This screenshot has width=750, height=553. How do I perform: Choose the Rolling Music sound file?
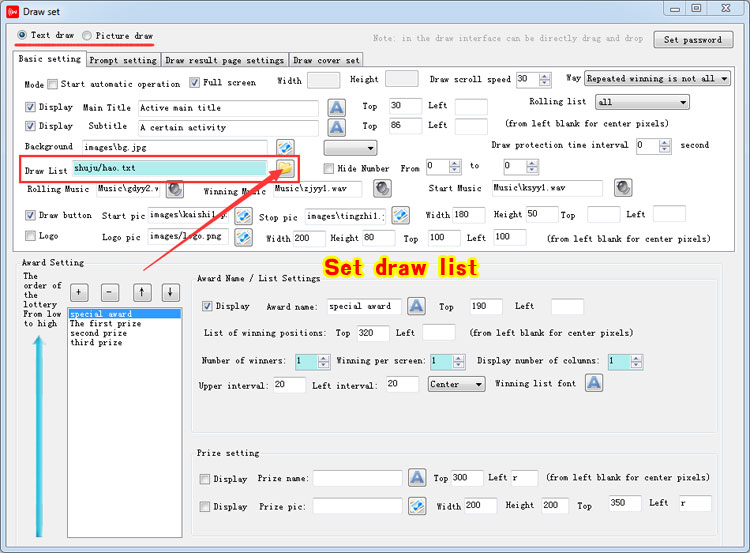pyautogui.click(x=175, y=189)
